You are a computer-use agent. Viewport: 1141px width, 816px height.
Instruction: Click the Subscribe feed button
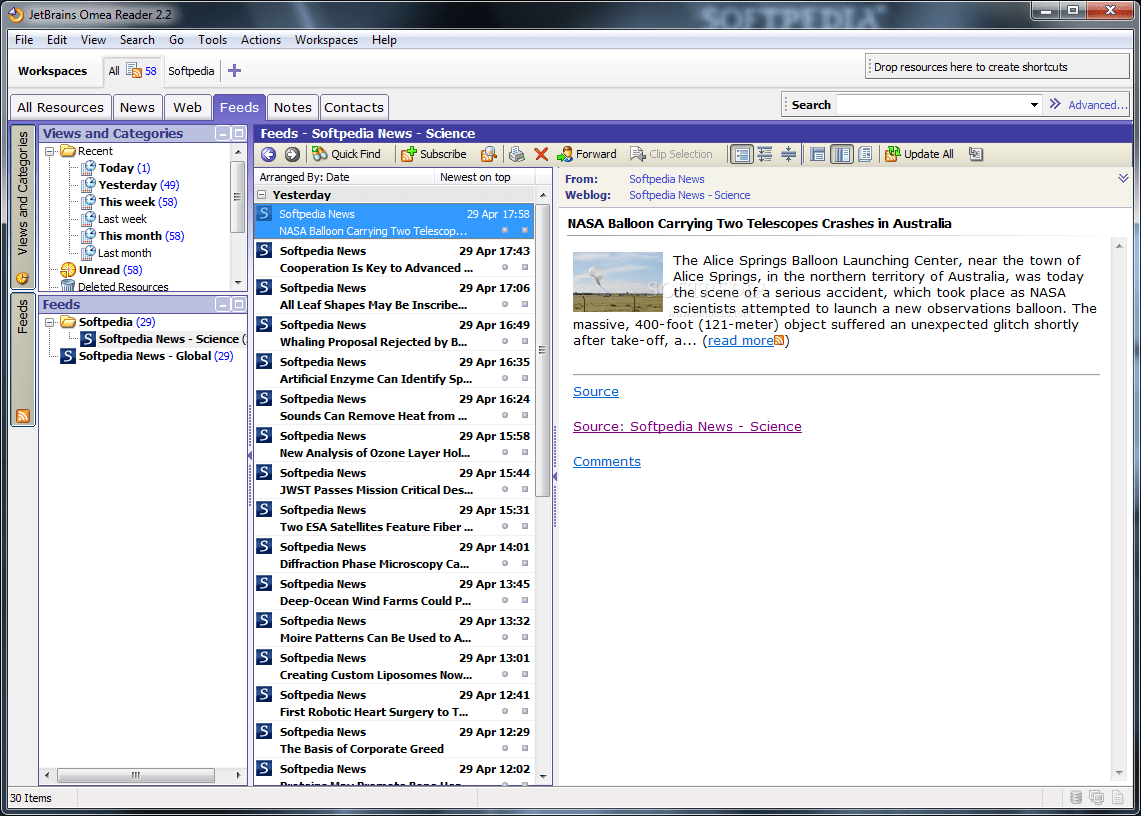434,154
